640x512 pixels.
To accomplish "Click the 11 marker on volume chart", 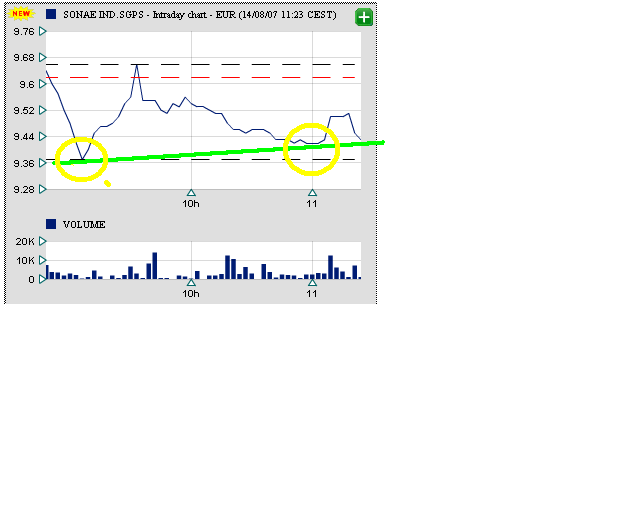I will coord(312,283).
